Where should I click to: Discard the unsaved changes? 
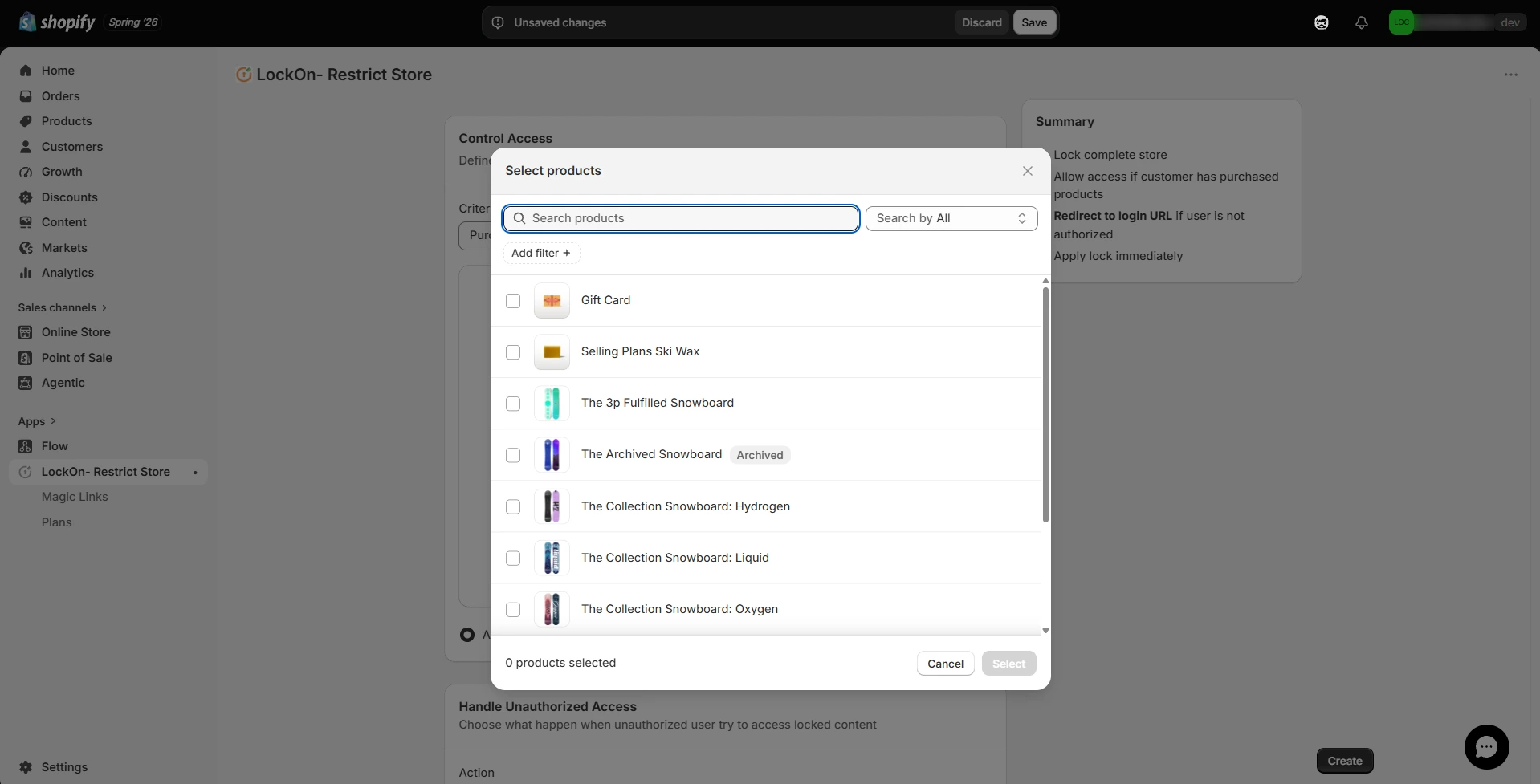pyautogui.click(x=982, y=22)
